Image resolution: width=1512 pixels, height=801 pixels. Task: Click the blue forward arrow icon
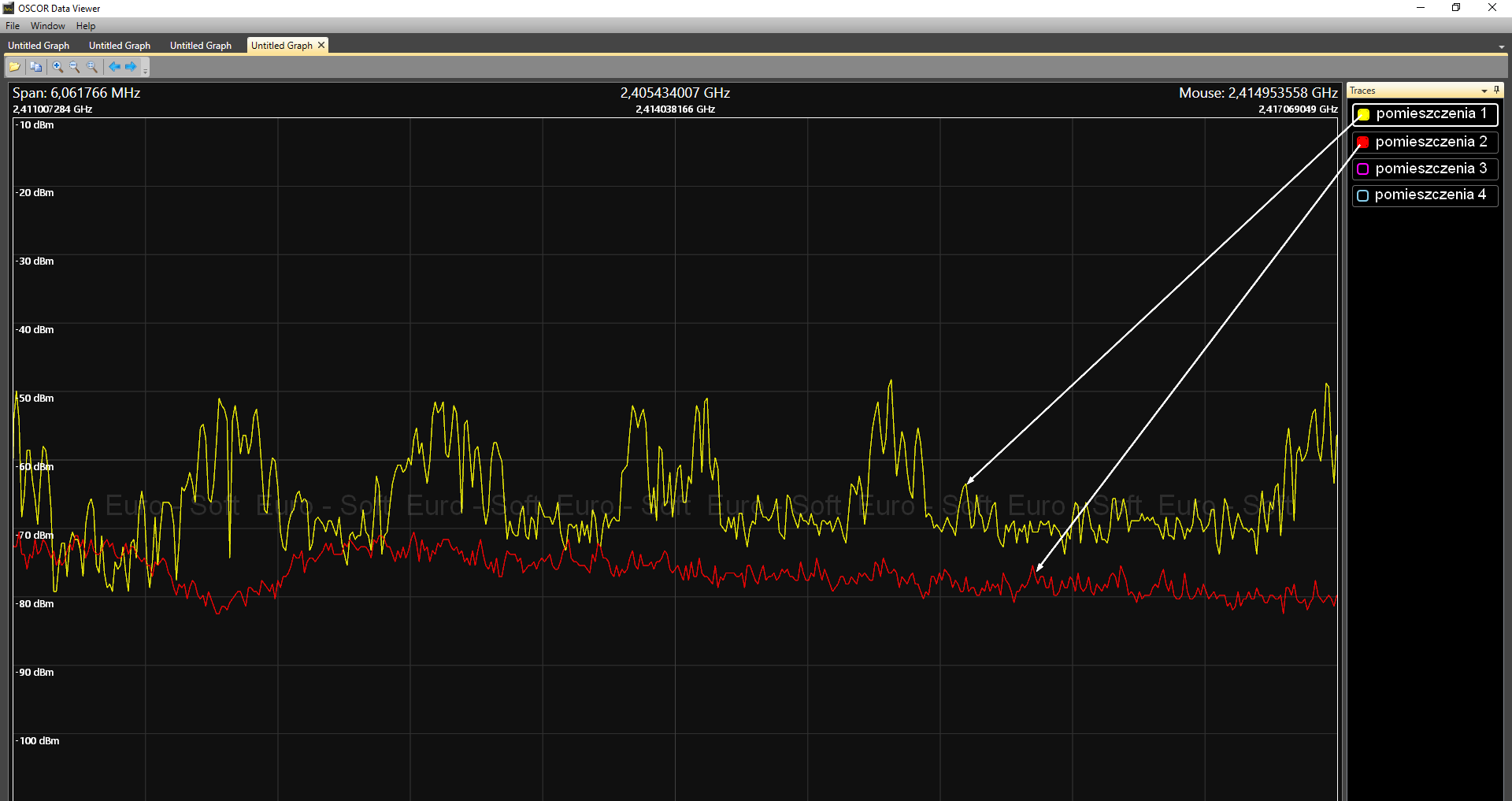click(x=131, y=67)
